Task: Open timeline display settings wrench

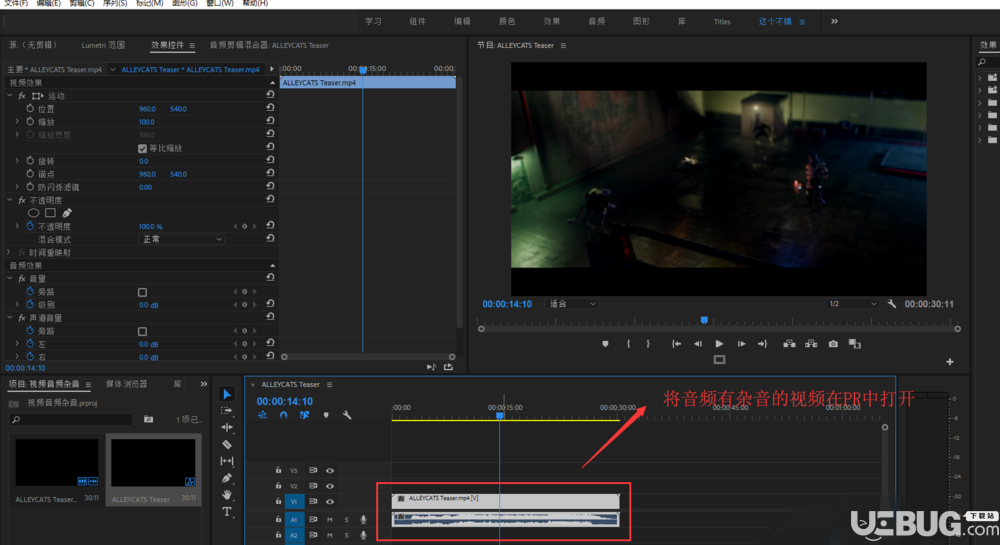Action: point(347,415)
